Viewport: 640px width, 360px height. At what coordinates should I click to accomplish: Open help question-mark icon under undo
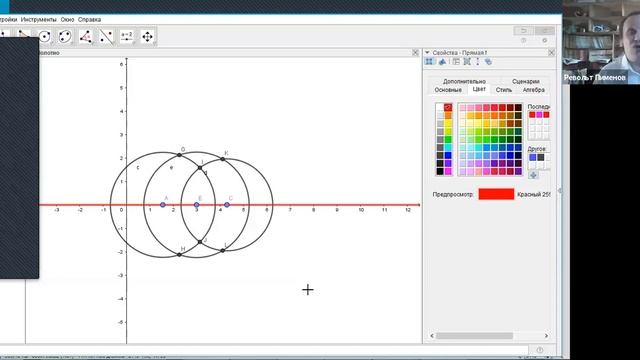[524, 40]
